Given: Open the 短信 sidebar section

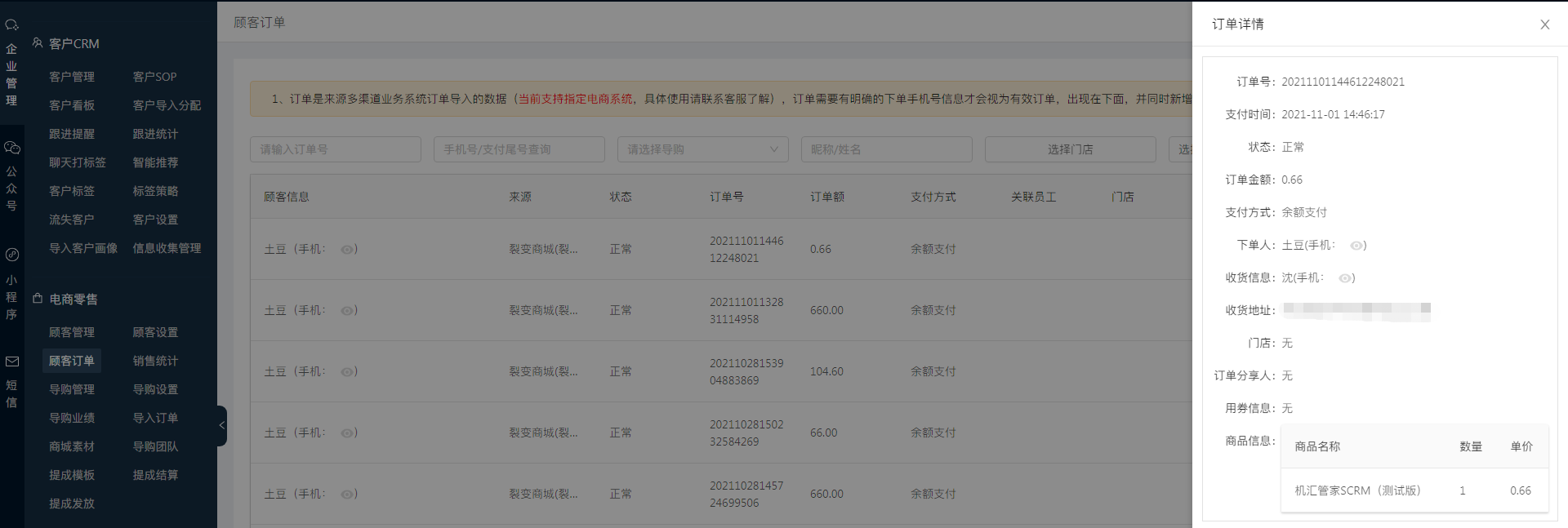Looking at the screenshot, I should (11, 382).
